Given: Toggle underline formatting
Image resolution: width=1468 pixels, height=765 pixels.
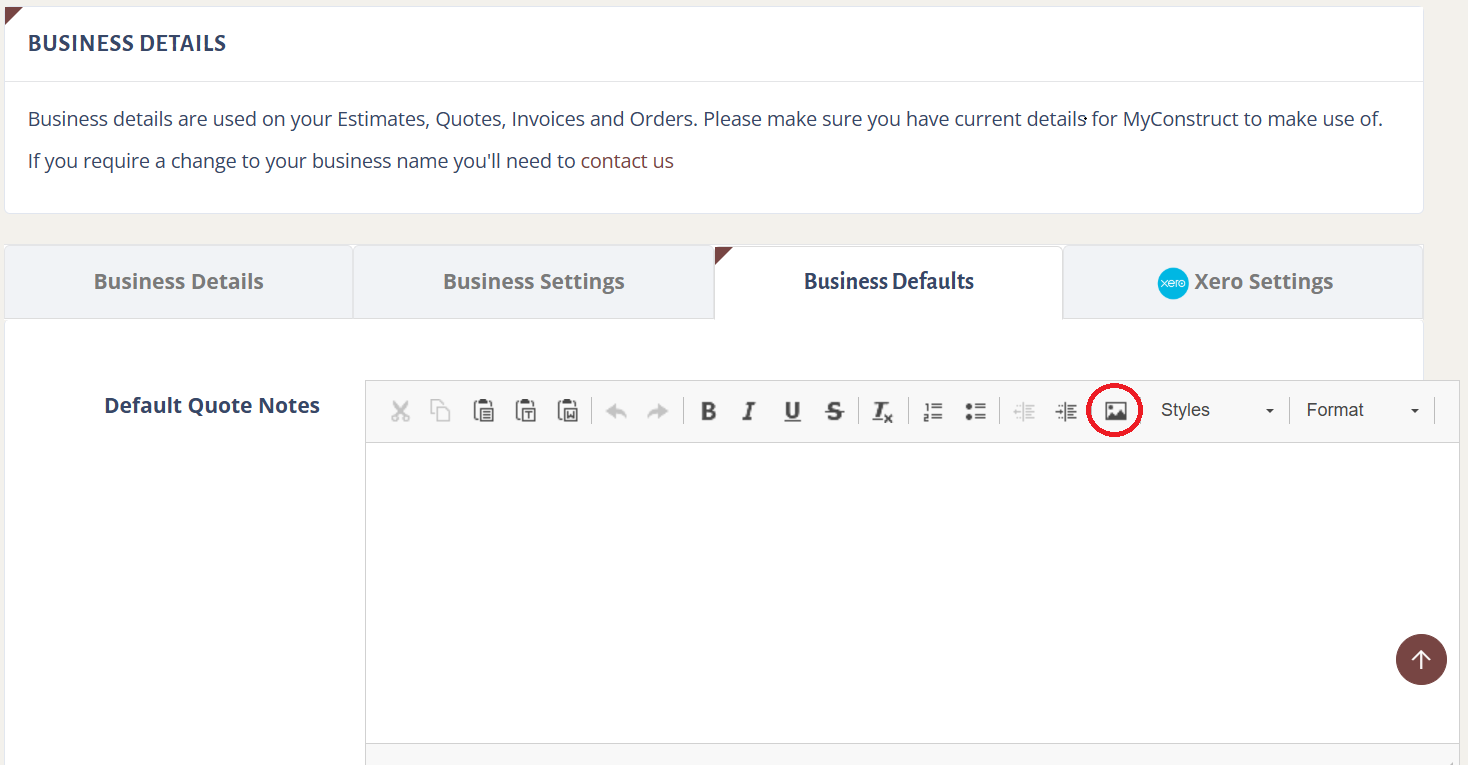Looking at the screenshot, I should [x=792, y=411].
